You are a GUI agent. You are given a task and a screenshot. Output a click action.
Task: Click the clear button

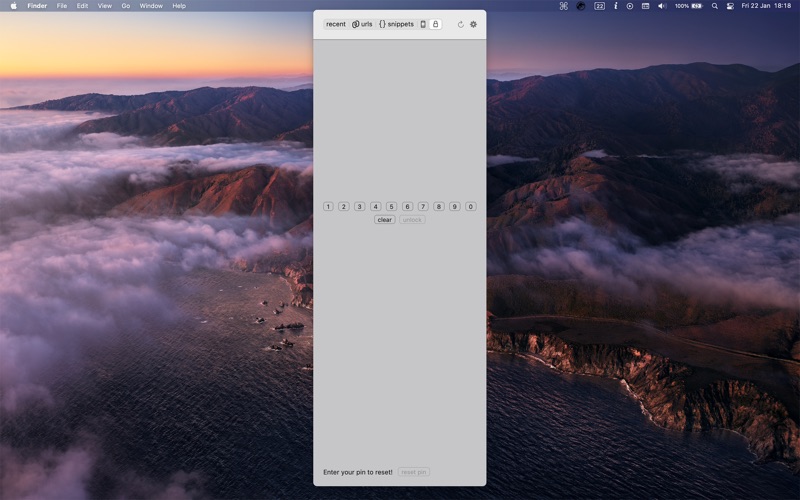[x=385, y=220]
